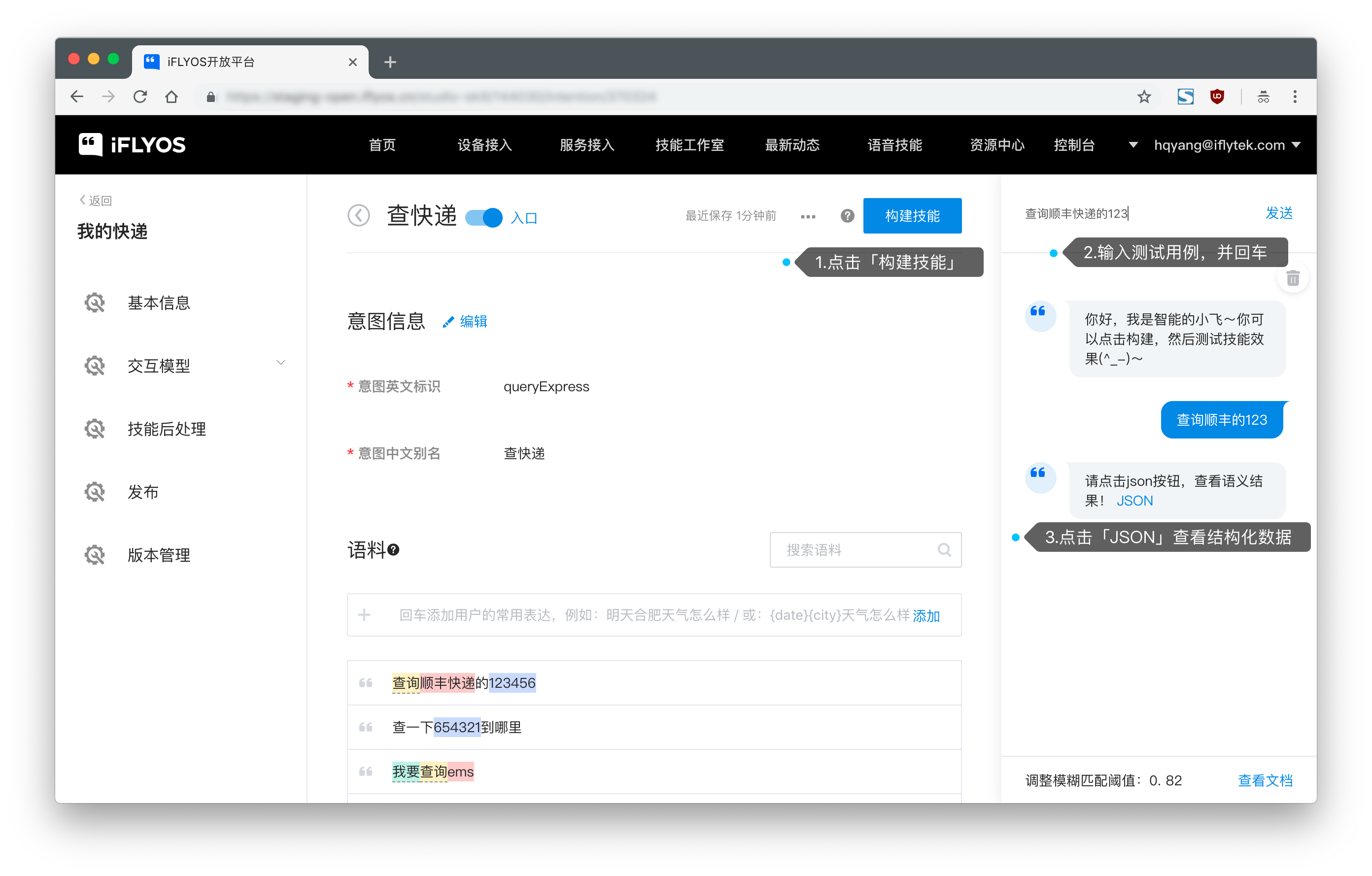Delete chat history with trash icon
Image resolution: width=1372 pixels, height=876 pixels.
1293,278
